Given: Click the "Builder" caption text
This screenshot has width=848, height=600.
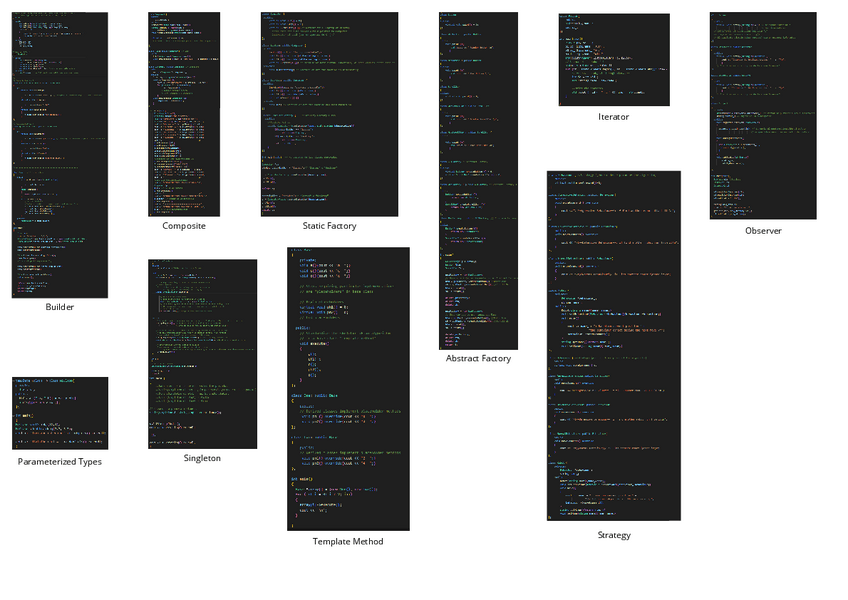Looking at the screenshot, I should pos(60,307).
